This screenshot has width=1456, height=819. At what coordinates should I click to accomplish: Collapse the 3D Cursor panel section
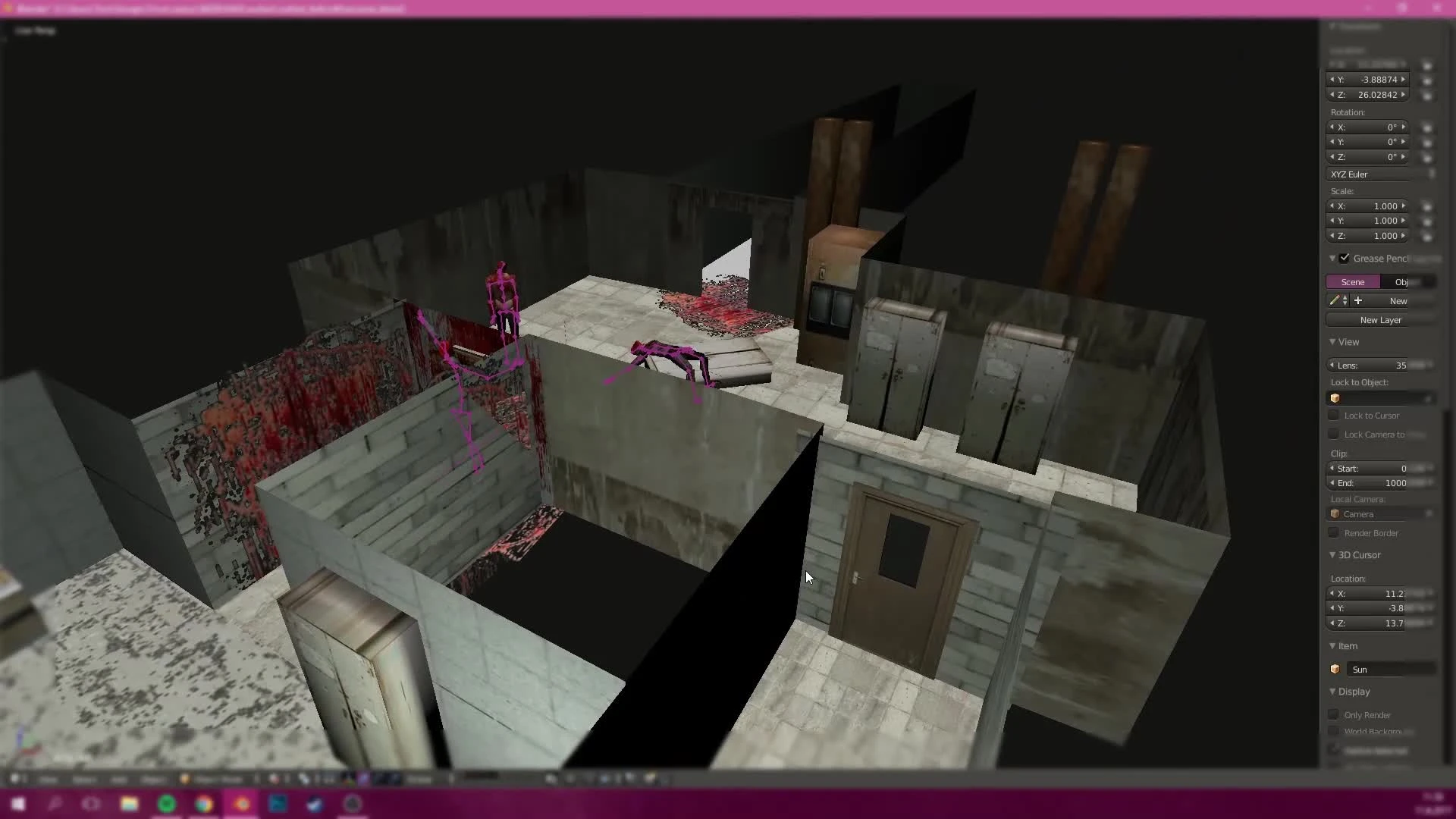pyautogui.click(x=1332, y=555)
